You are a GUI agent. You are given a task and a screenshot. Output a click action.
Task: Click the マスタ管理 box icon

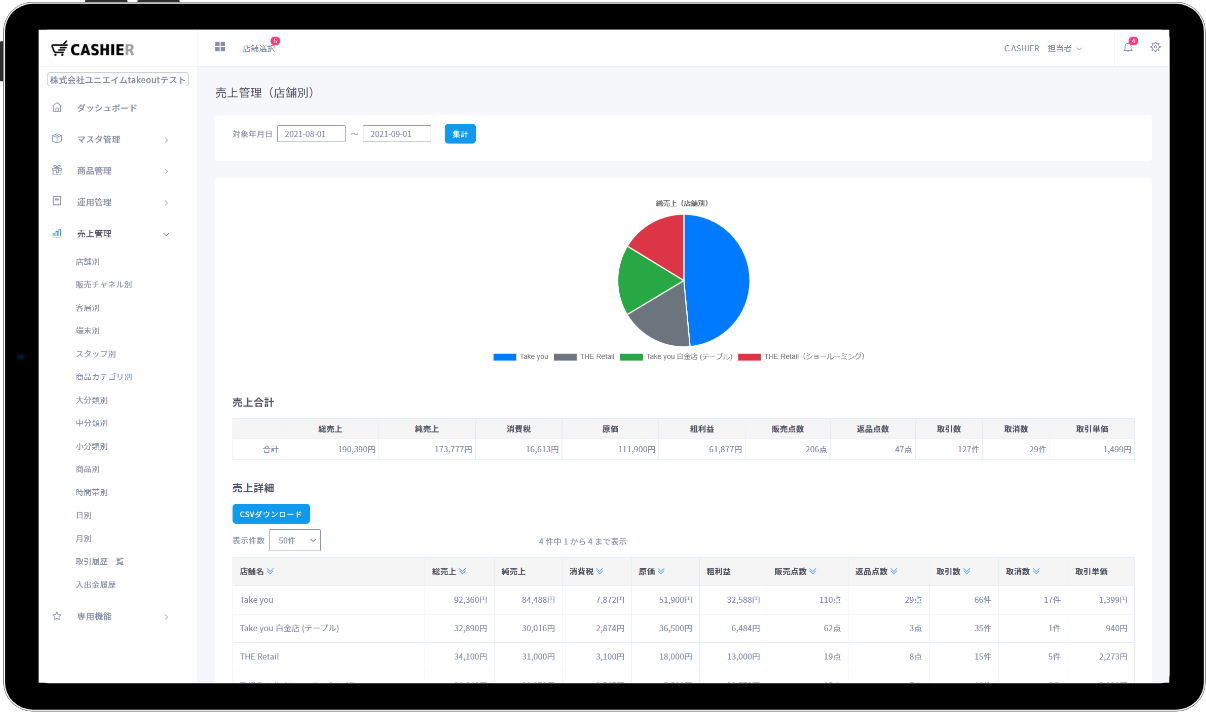[x=57, y=139]
